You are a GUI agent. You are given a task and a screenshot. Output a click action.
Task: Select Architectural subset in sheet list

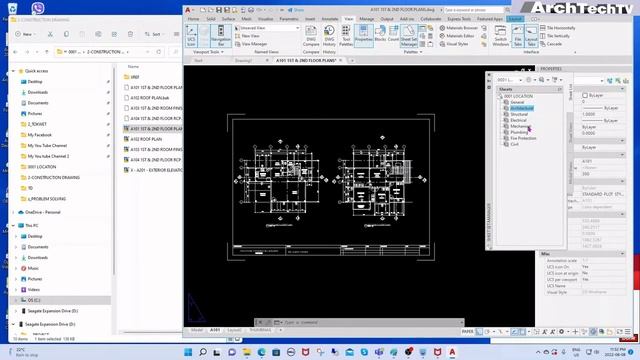click(x=522, y=108)
